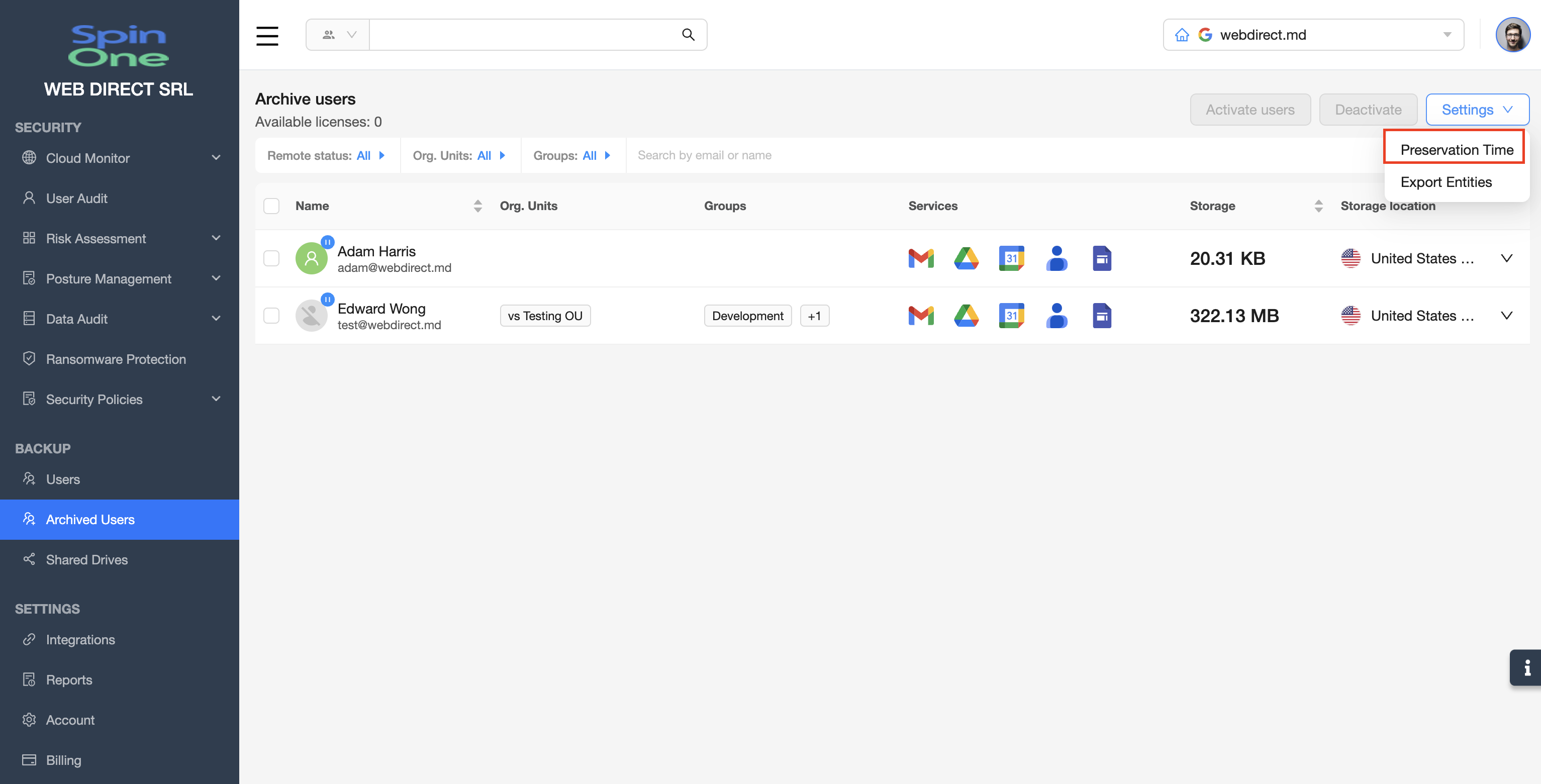Click Edward Wong's Google Drive icon
This screenshot has height=784, width=1541.
pyautogui.click(x=966, y=316)
